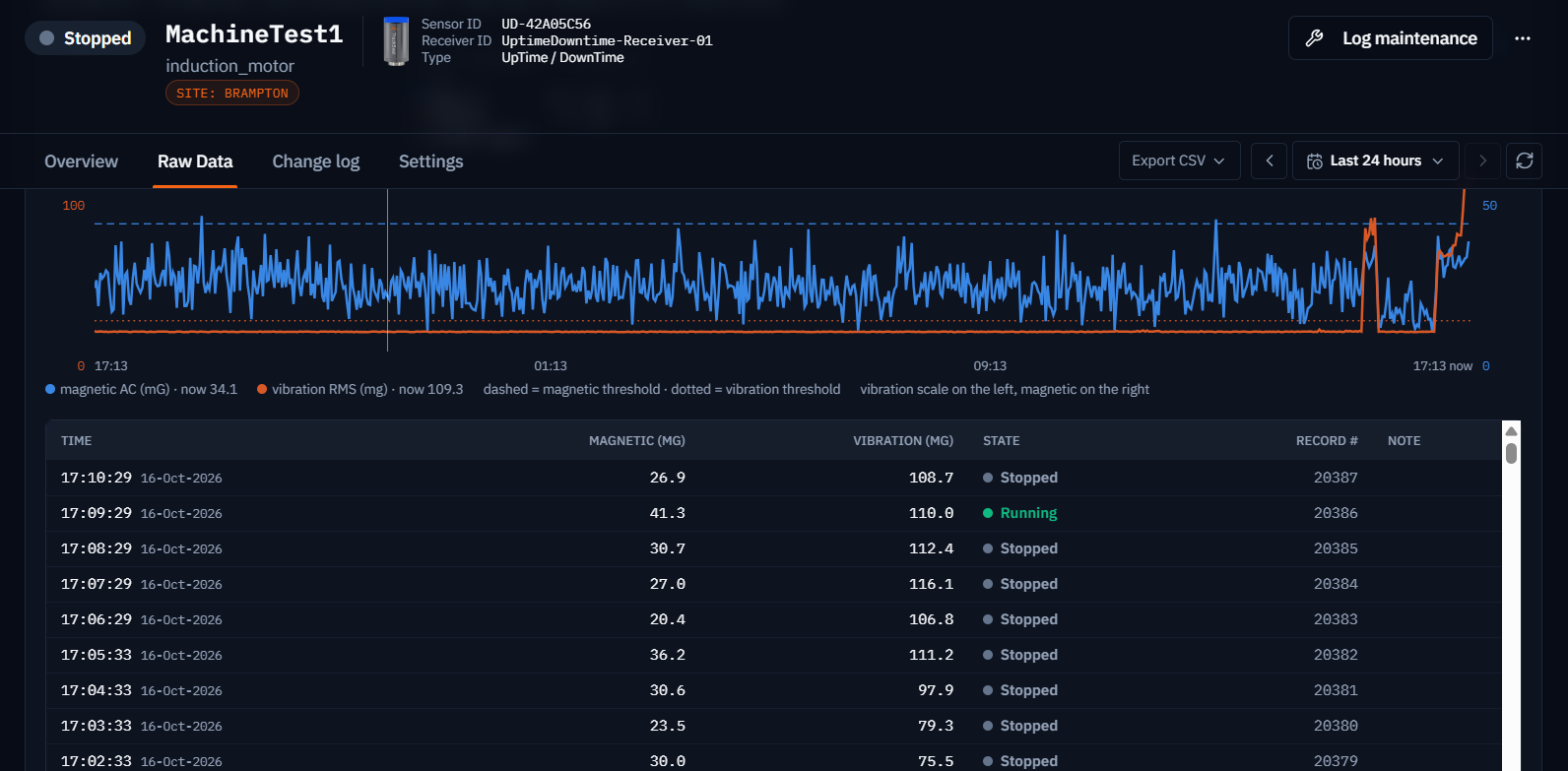This screenshot has width=1568, height=771.
Task: Click the table scrollbar up arrow
Action: [1511, 431]
